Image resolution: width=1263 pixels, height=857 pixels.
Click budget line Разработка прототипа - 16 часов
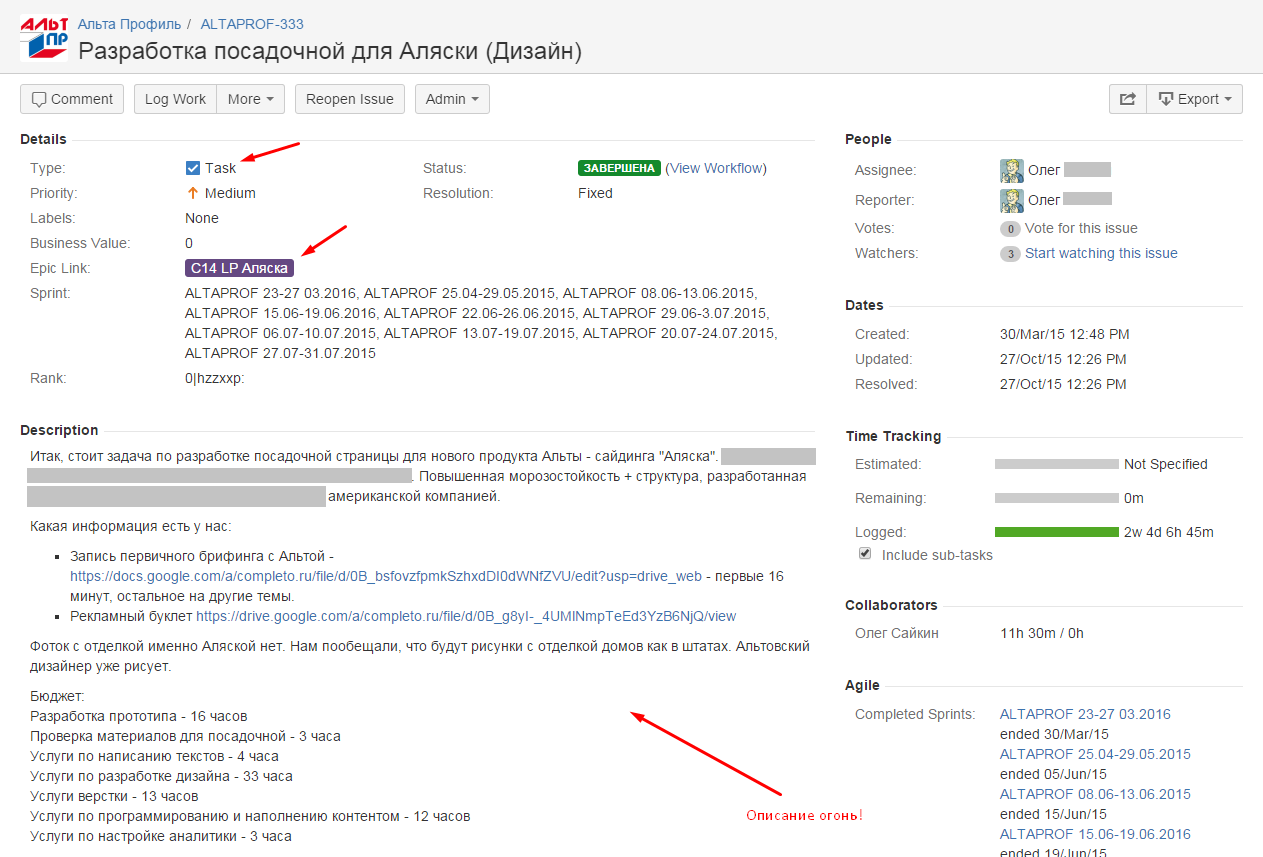coord(138,716)
